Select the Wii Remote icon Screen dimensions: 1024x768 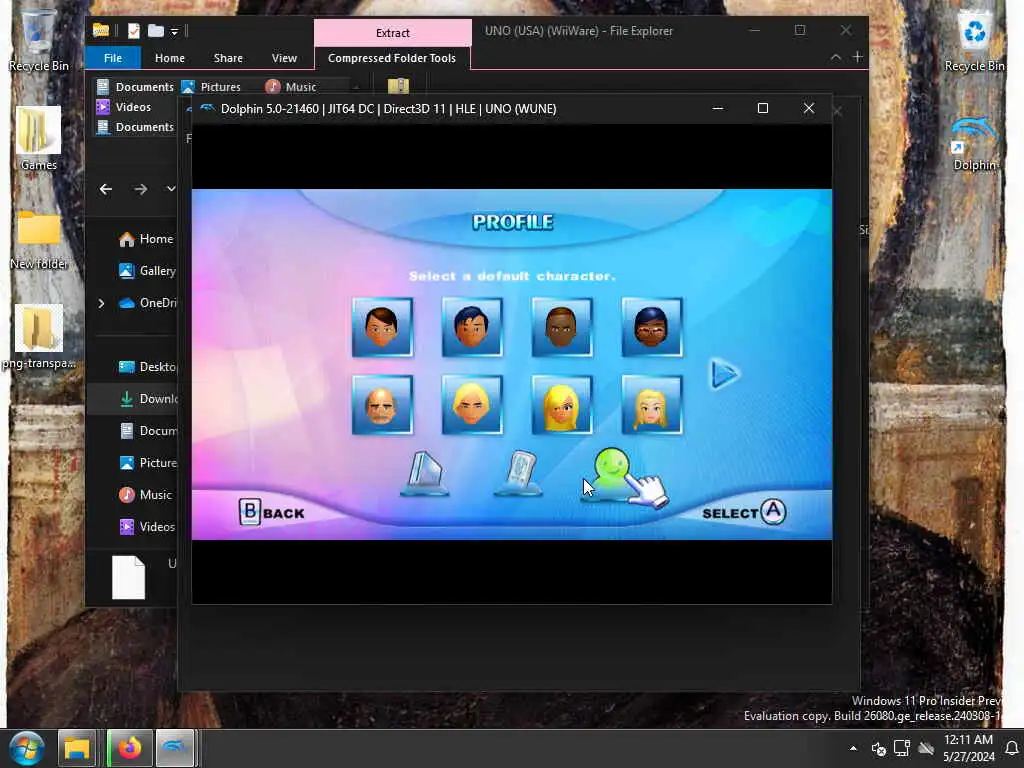[519, 473]
